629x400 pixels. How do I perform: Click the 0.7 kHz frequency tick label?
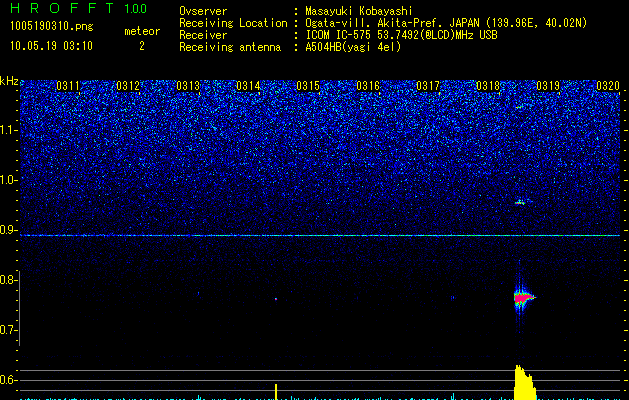[9, 330]
